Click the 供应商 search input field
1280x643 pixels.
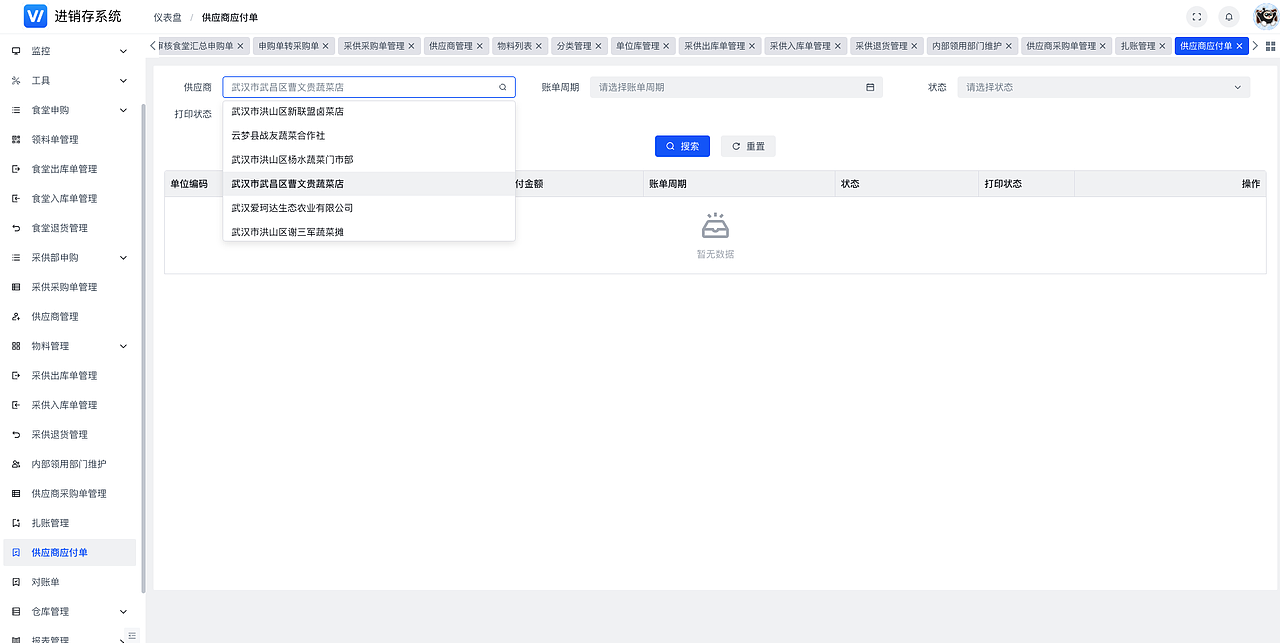pos(369,87)
